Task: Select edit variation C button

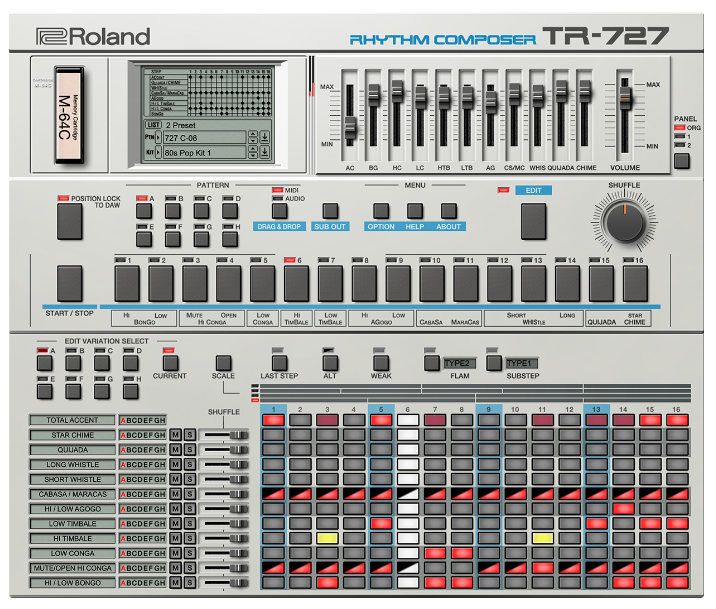Action: [x=102, y=363]
